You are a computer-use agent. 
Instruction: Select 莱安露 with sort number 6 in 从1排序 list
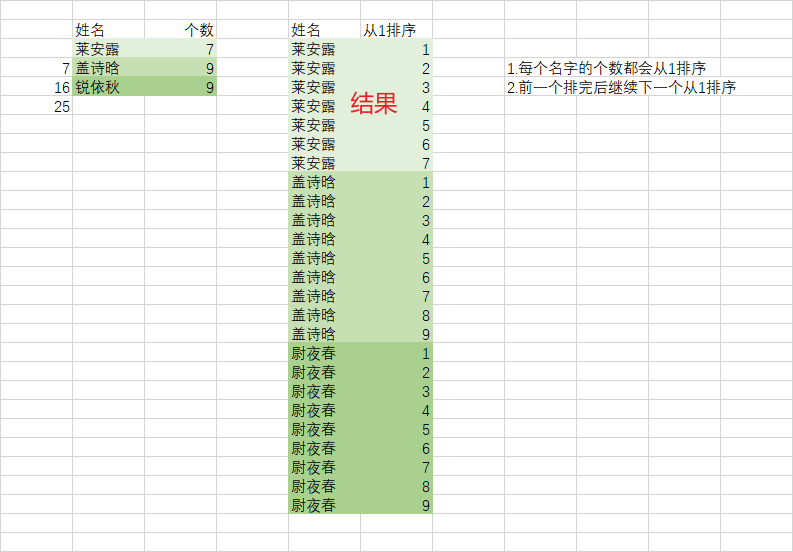click(324, 144)
